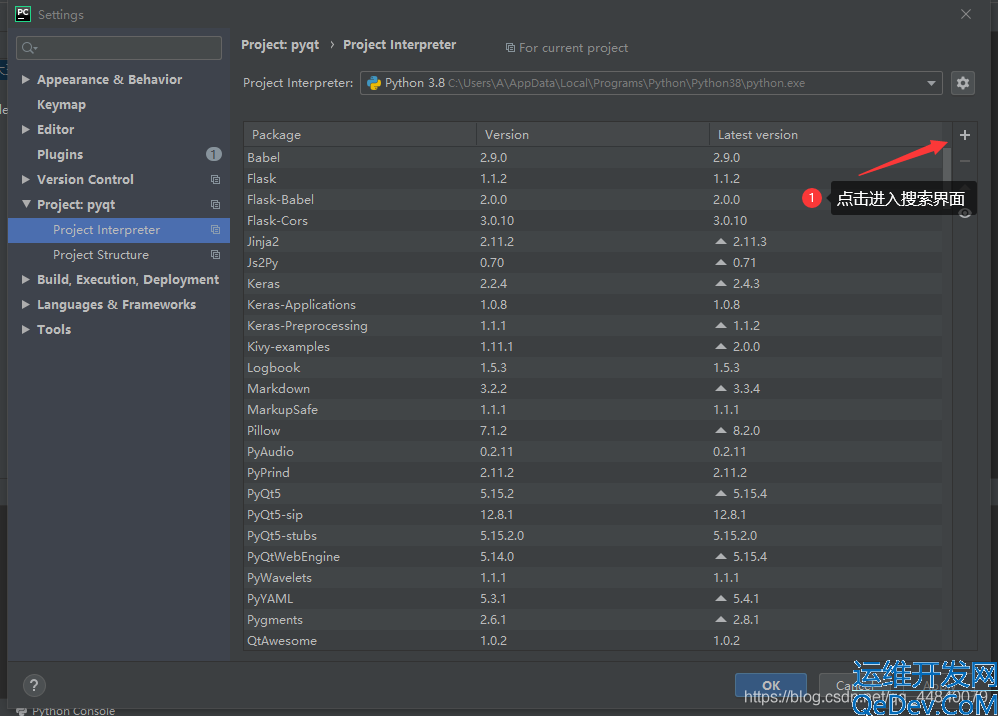Viewport: 998px width, 716px height.
Task: Click the For current project icon
Action: coord(510,48)
